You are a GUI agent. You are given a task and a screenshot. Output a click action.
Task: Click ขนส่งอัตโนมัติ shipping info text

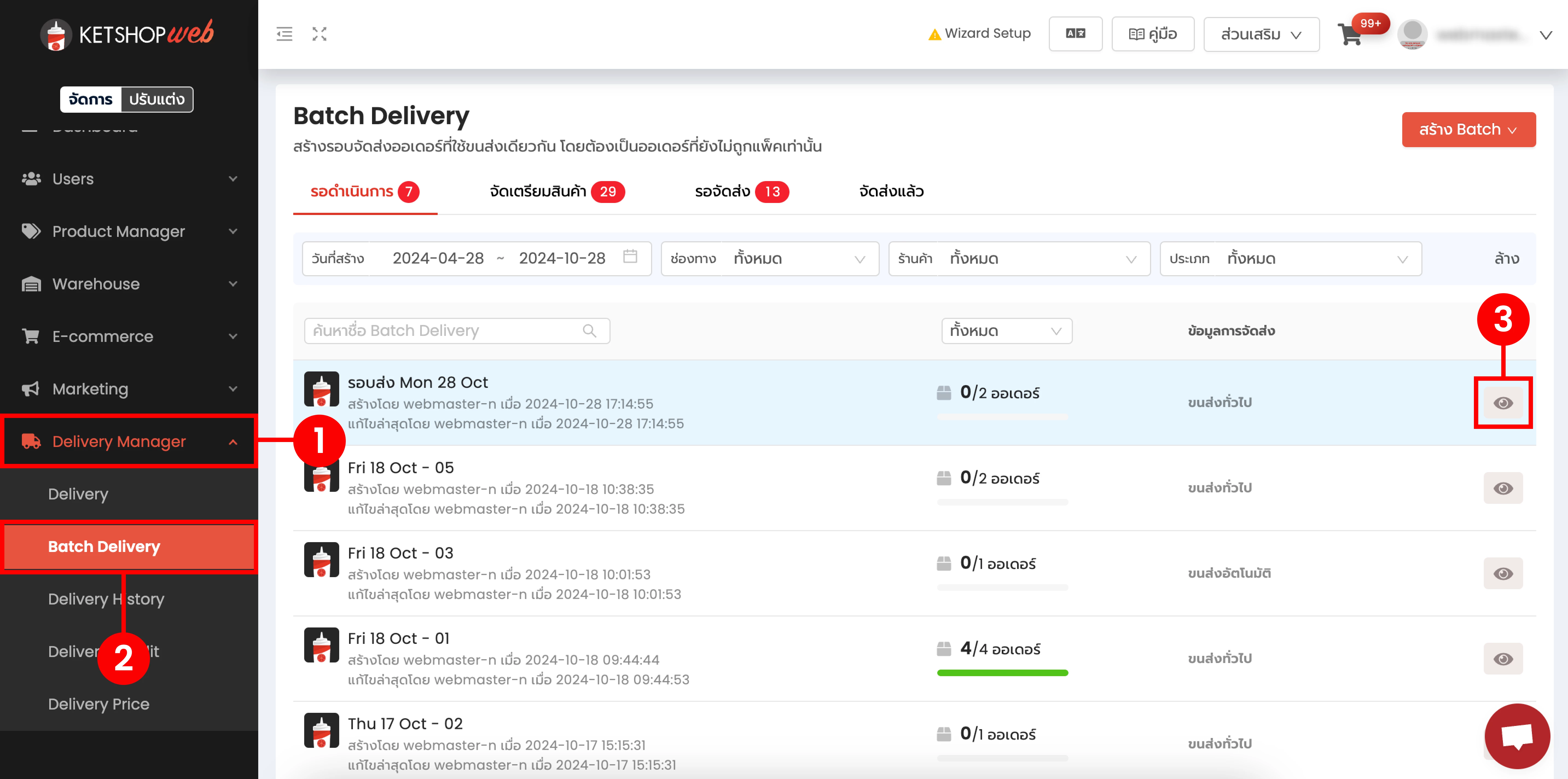point(1229,573)
